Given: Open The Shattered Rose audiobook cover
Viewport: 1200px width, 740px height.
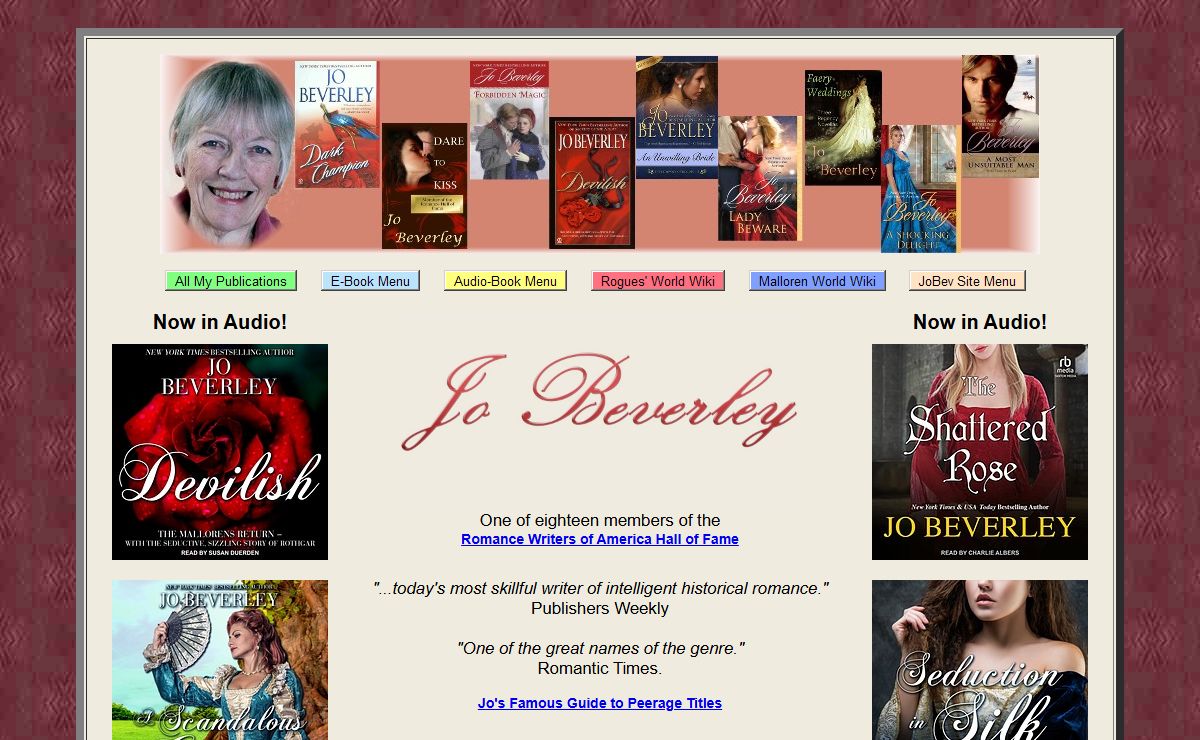Looking at the screenshot, I should (x=979, y=452).
